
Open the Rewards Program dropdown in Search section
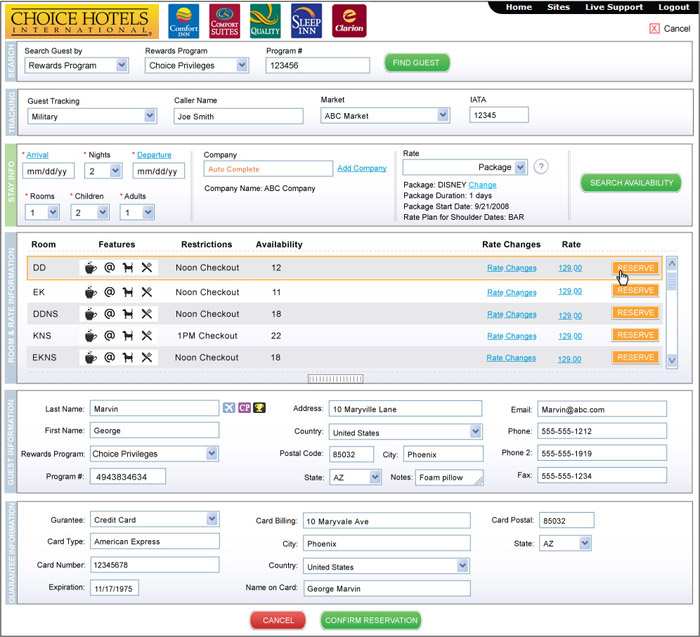click(x=242, y=65)
